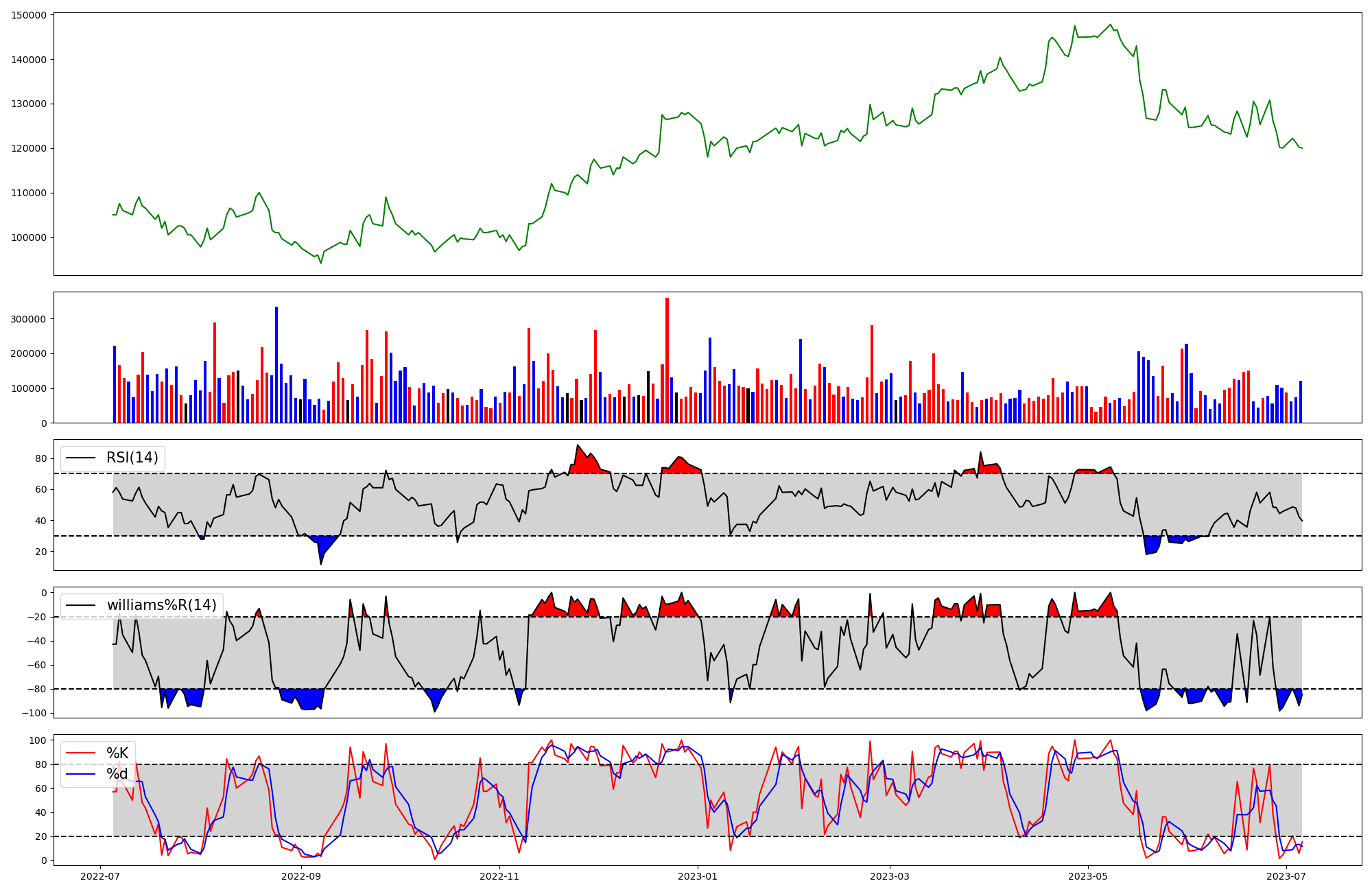The height and width of the screenshot is (892, 1372).
Task: Click the red %K legend line sample
Action: click(80, 753)
